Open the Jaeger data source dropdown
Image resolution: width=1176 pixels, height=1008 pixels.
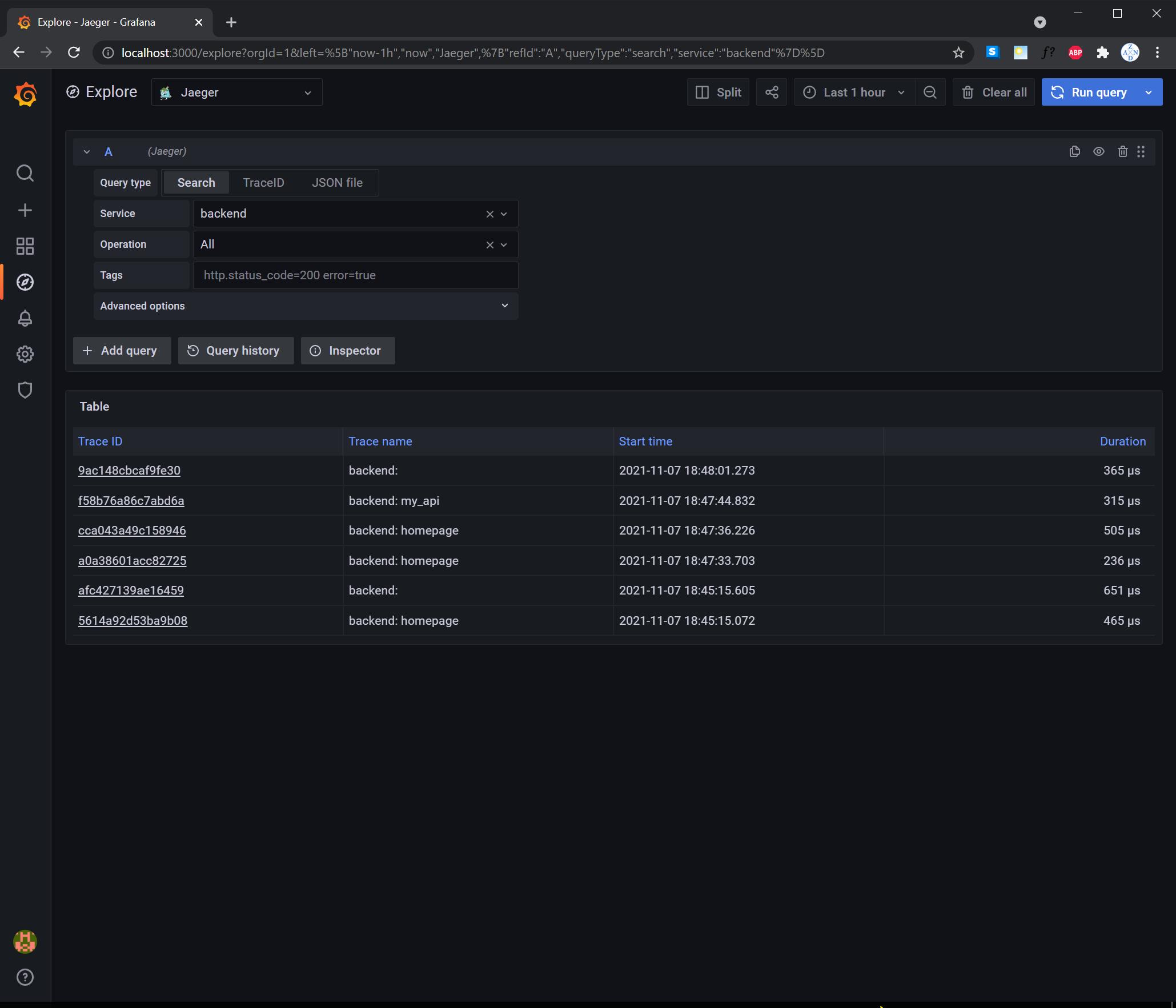[x=237, y=93]
